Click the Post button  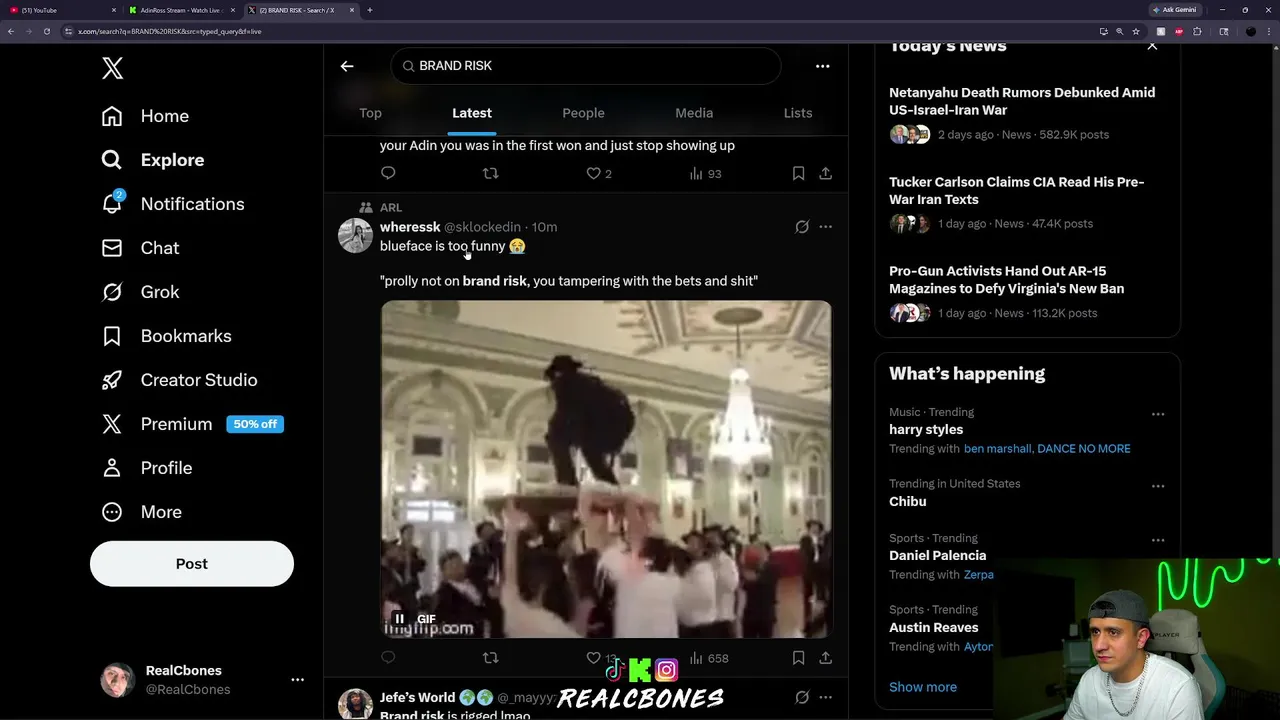(x=192, y=564)
